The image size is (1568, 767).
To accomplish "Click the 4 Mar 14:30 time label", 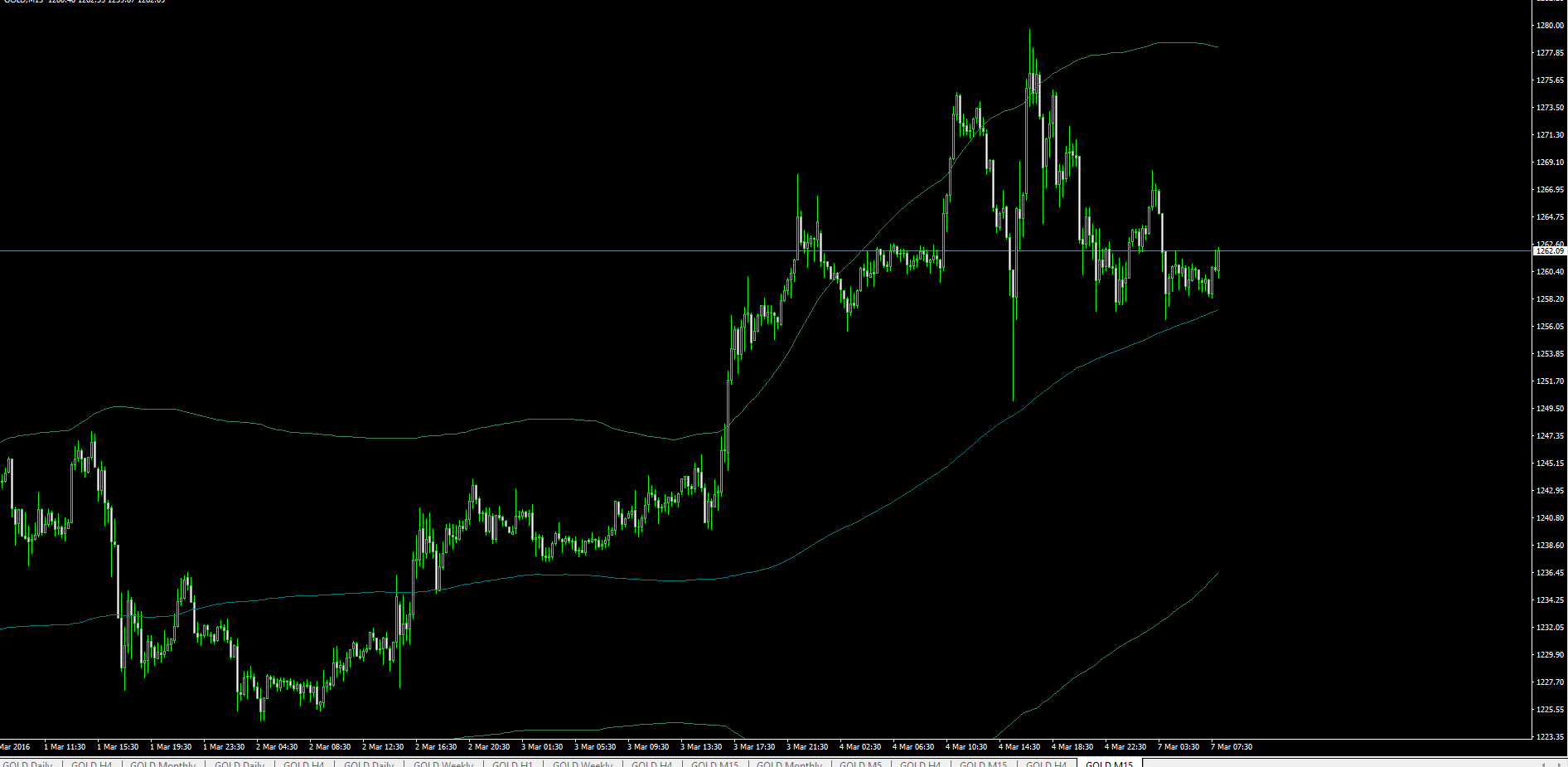I will (x=1019, y=747).
